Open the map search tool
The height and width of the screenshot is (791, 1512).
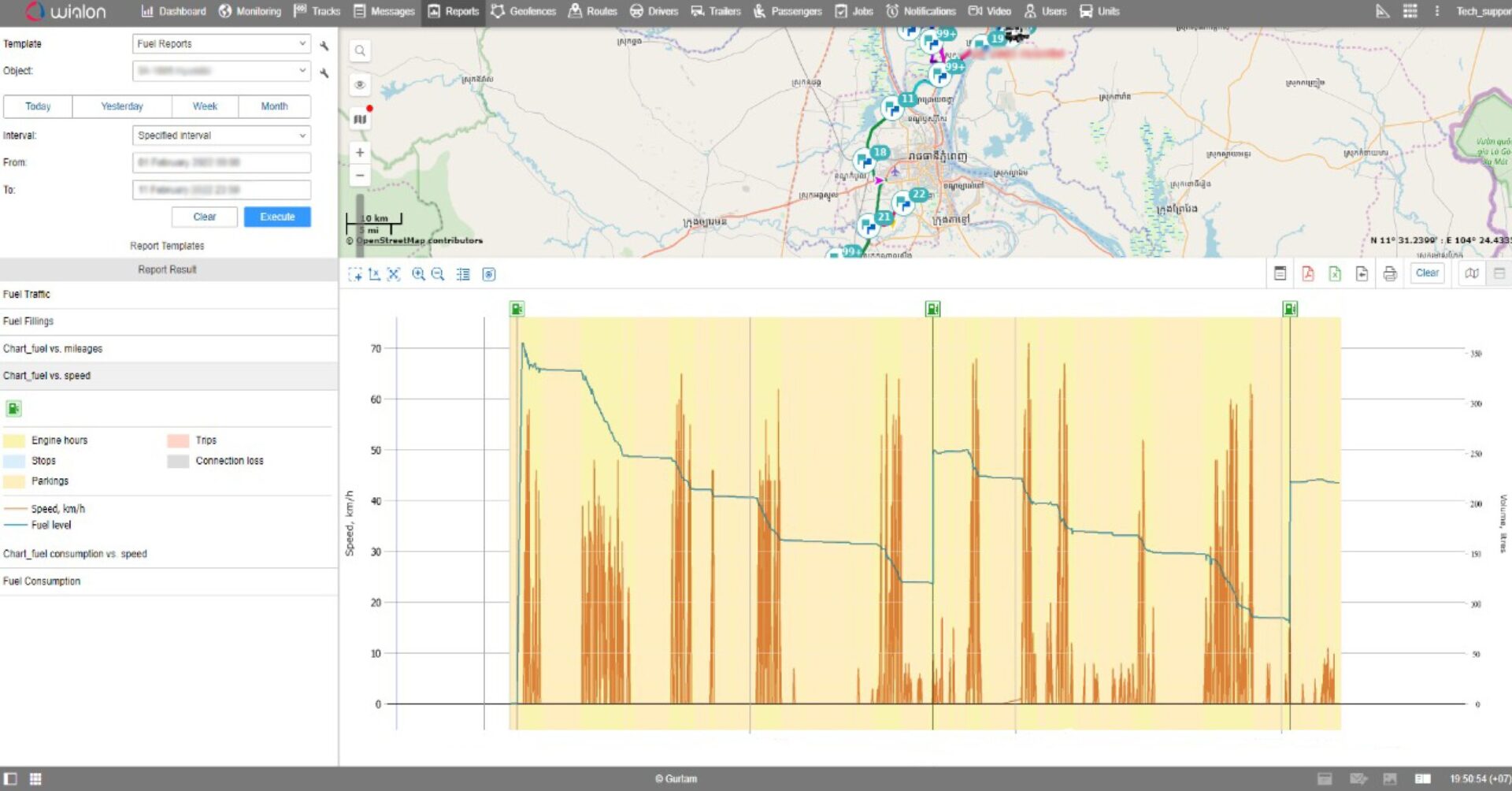(360, 51)
